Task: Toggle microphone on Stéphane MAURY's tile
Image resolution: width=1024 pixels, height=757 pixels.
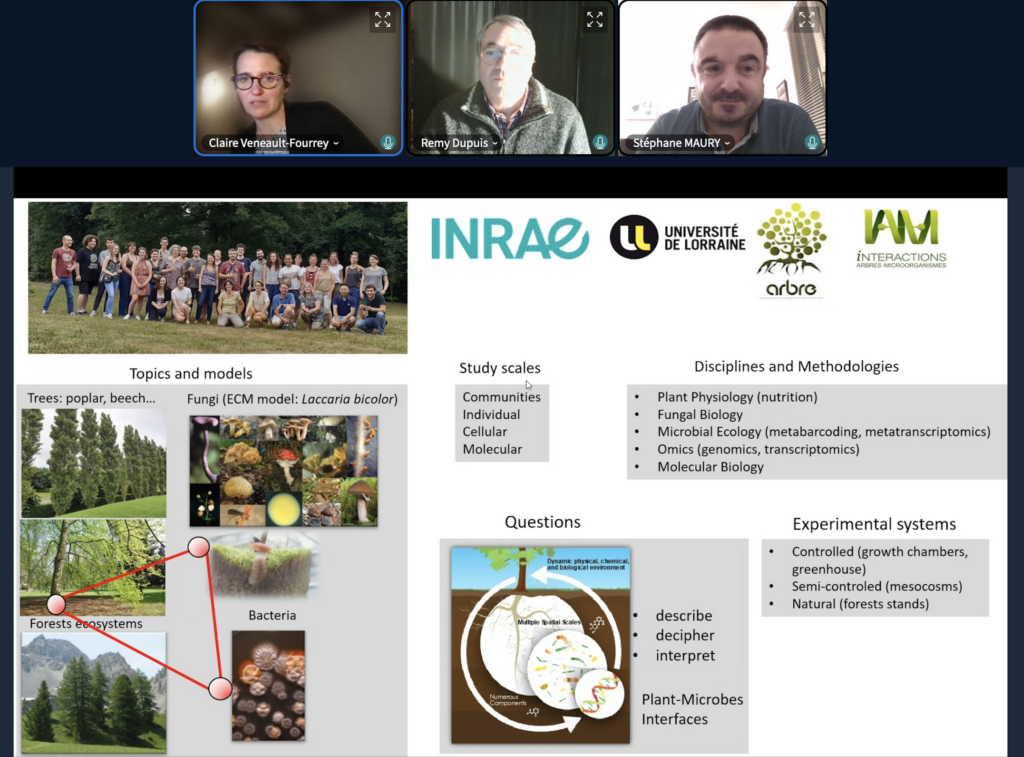Action: tap(812, 143)
